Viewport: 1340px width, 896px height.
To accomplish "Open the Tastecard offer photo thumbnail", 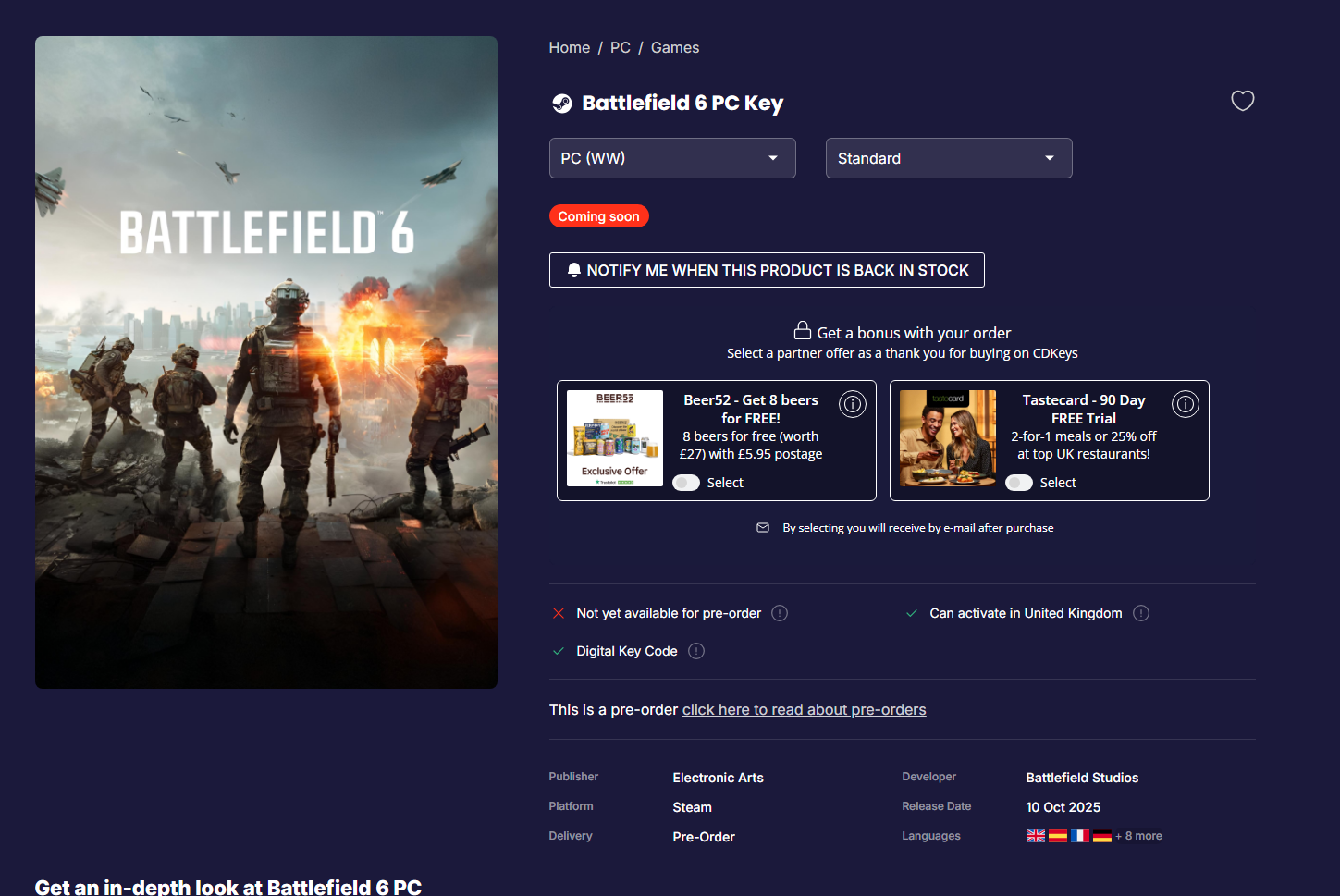I will click(x=948, y=438).
